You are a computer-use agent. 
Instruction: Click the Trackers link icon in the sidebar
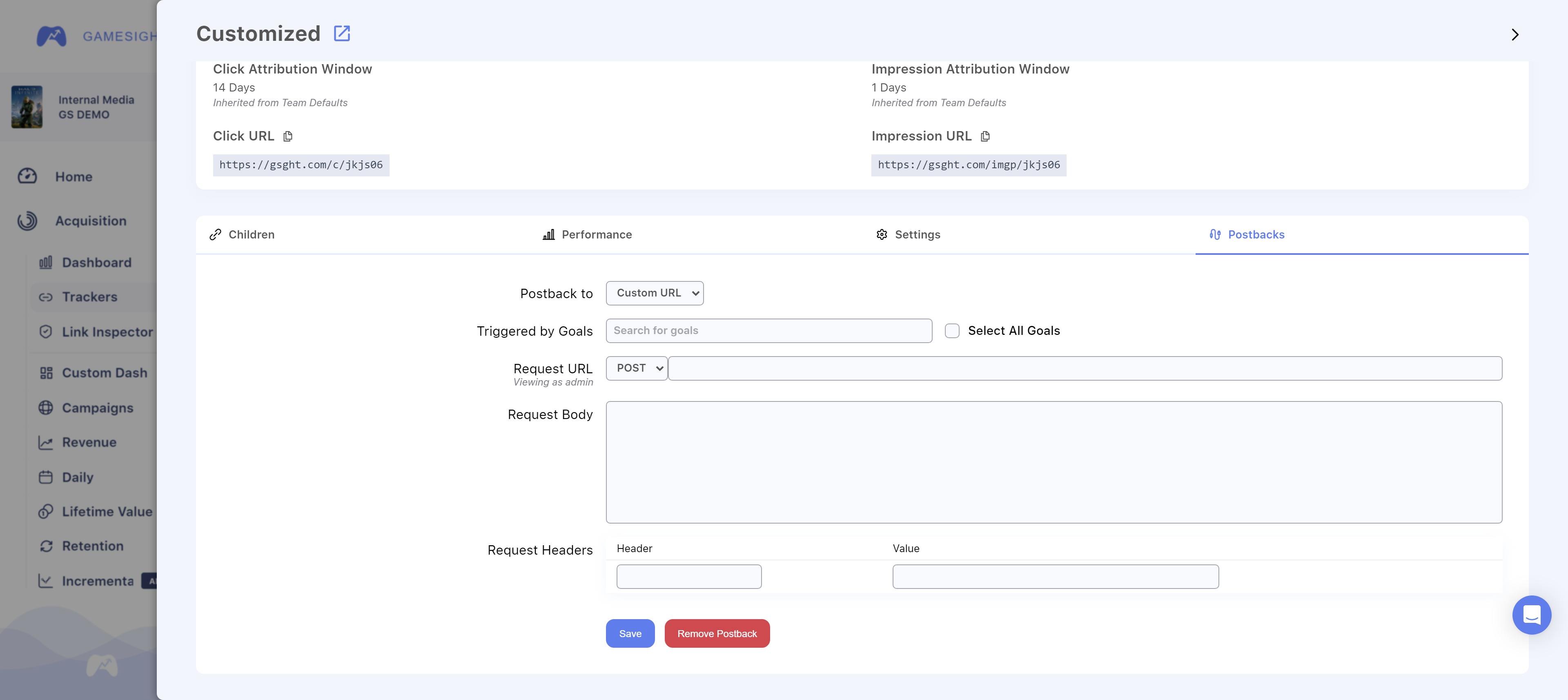[x=46, y=297]
